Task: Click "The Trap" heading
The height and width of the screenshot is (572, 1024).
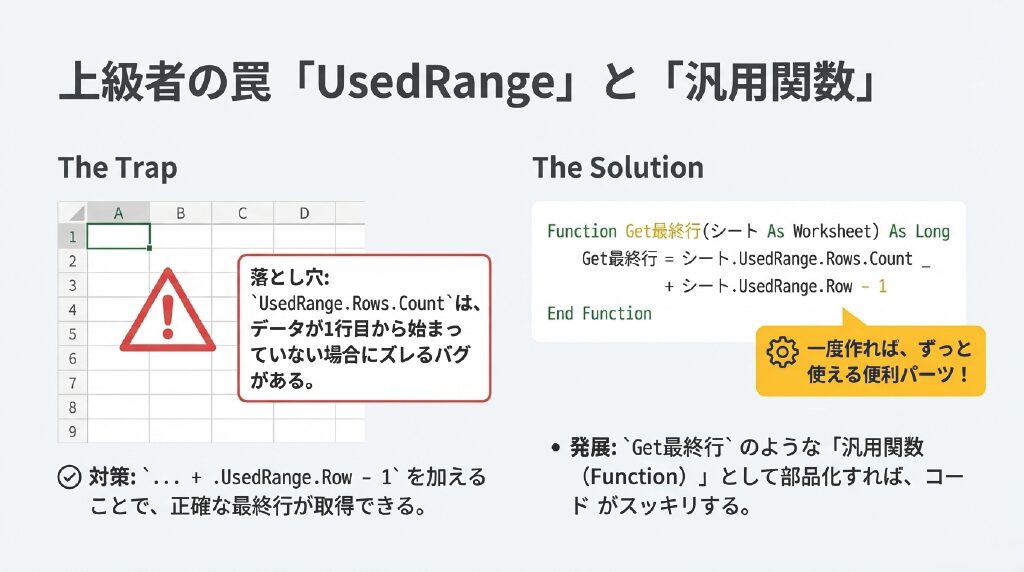Action: [117, 167]
